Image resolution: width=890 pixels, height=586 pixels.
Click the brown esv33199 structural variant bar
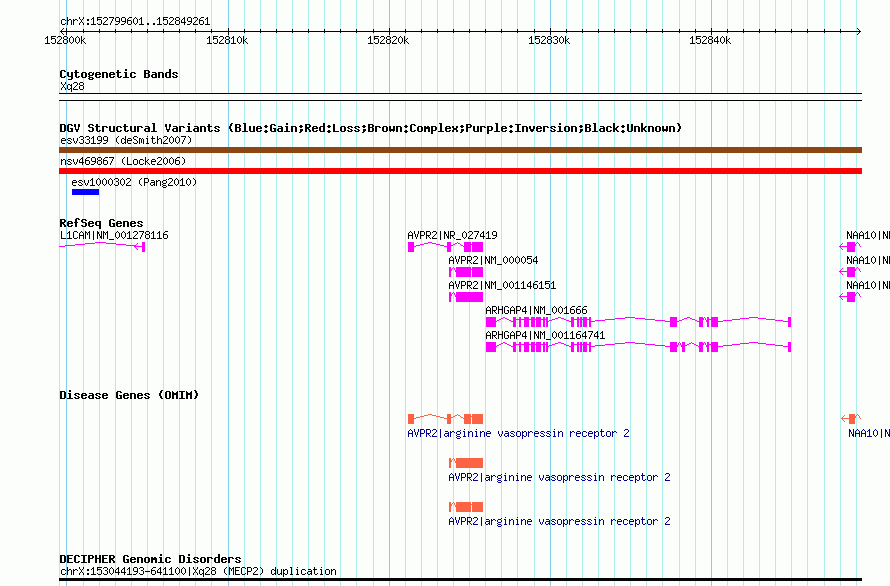click(460, 150)
